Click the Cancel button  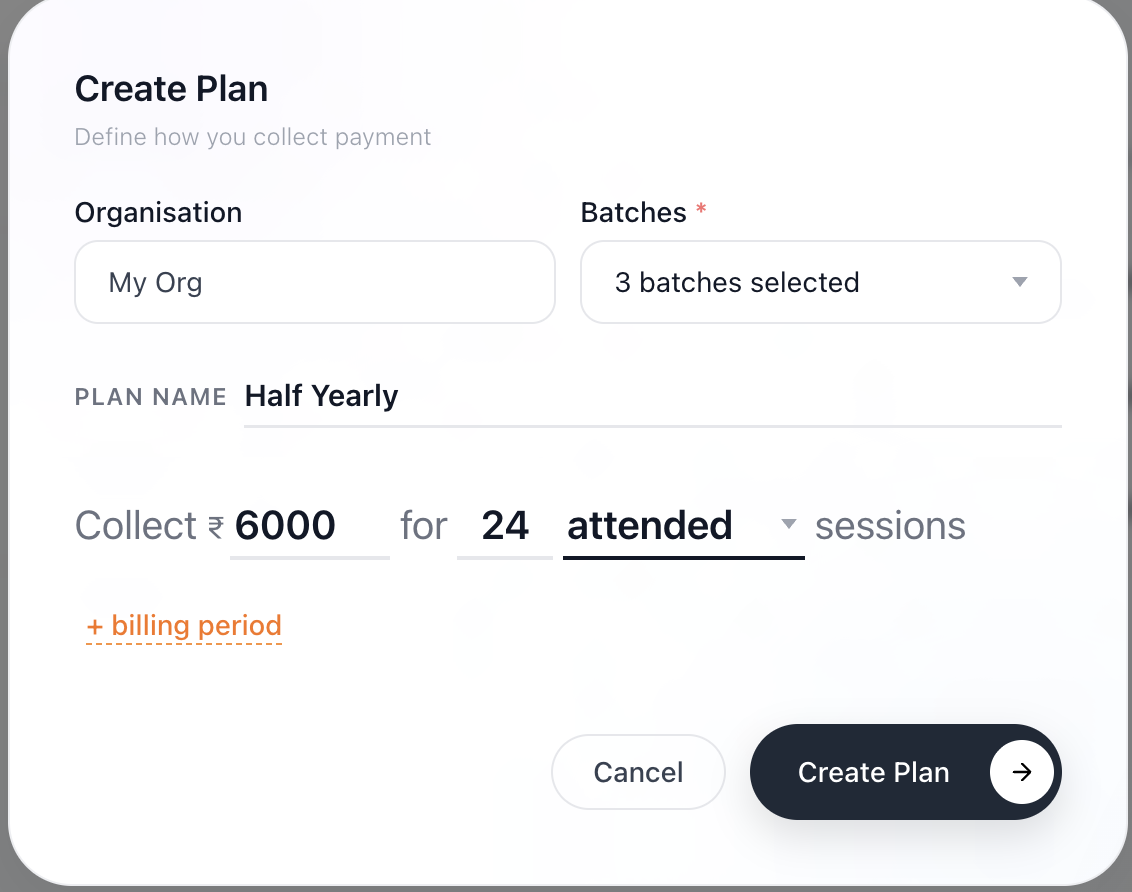(638, 772)
